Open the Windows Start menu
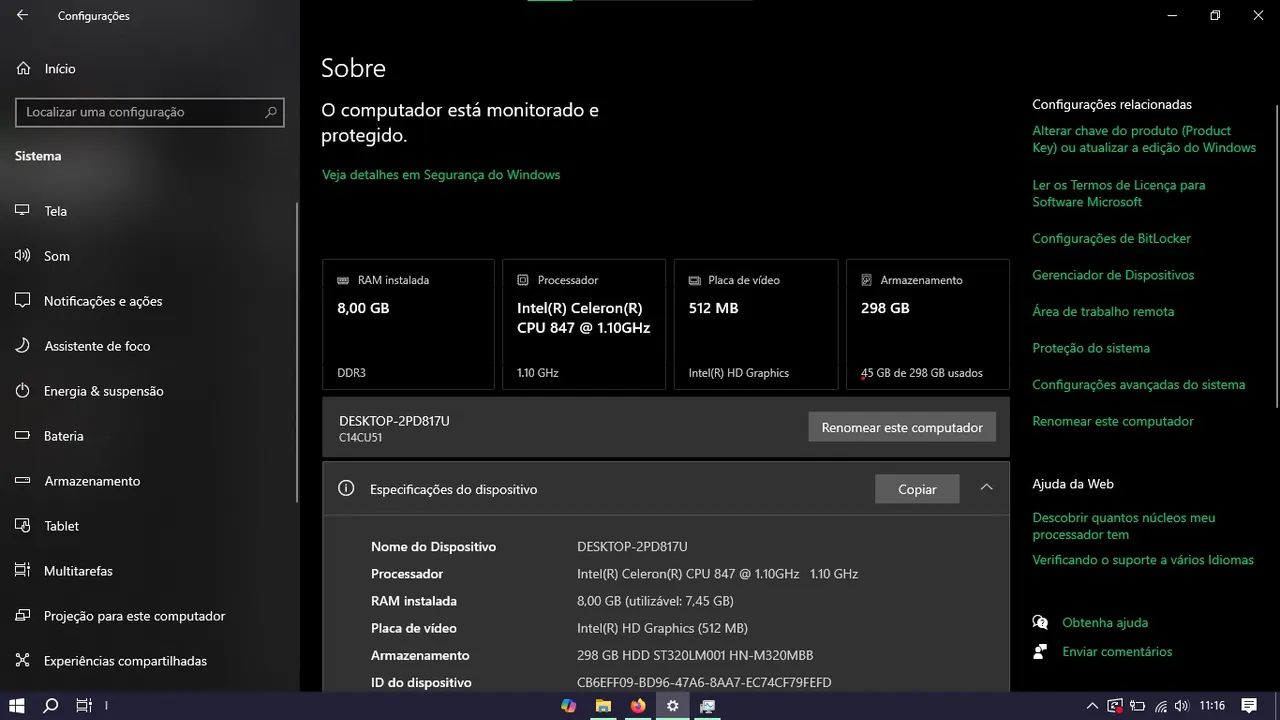Screen dimensions: 1280x720 pyautogui.click(x=17, y=706)
